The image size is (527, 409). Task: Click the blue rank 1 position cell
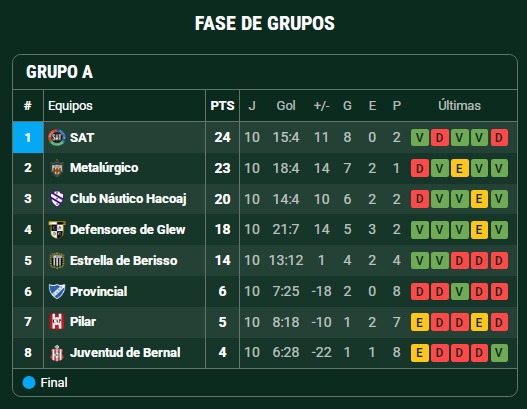[x=28, y=137]
